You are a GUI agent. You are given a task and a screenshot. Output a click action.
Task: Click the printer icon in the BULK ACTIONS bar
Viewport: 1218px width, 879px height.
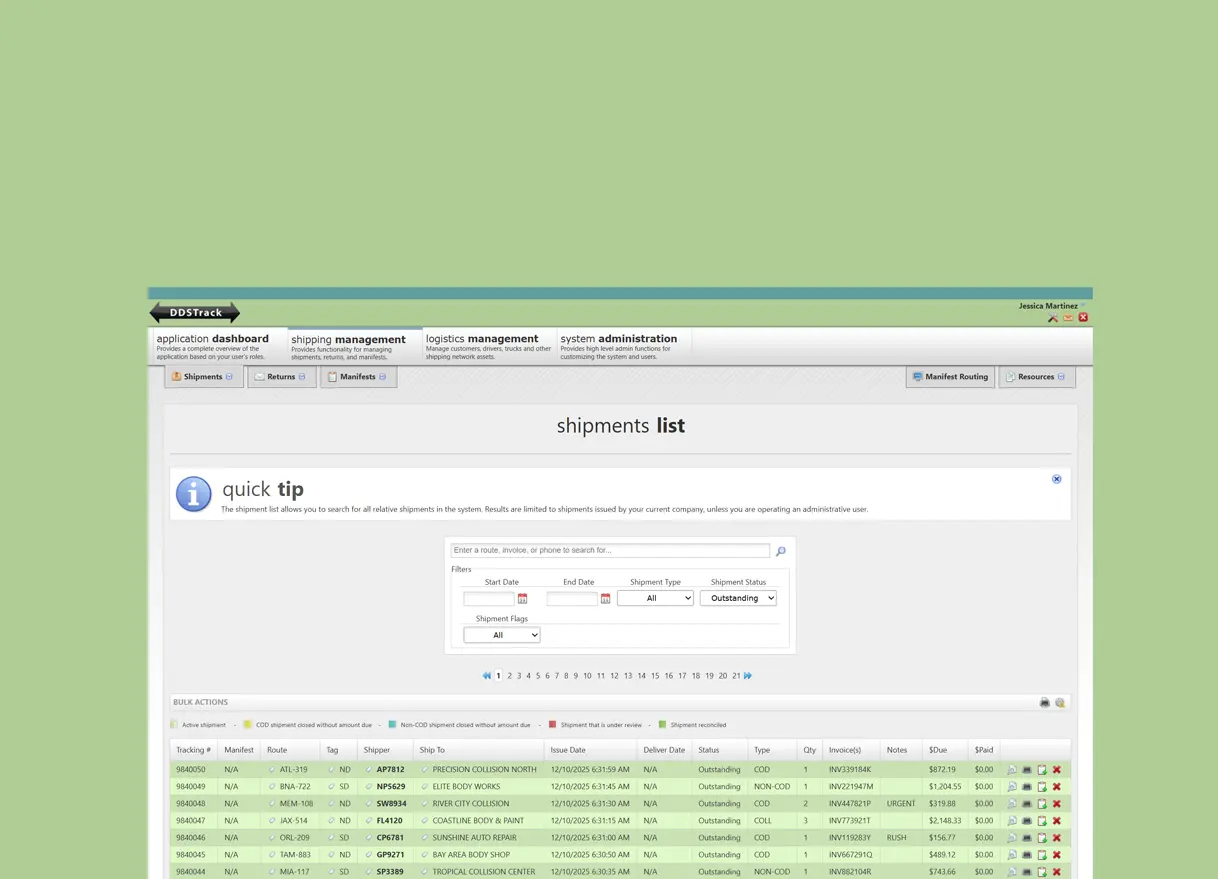point(1044,702)
